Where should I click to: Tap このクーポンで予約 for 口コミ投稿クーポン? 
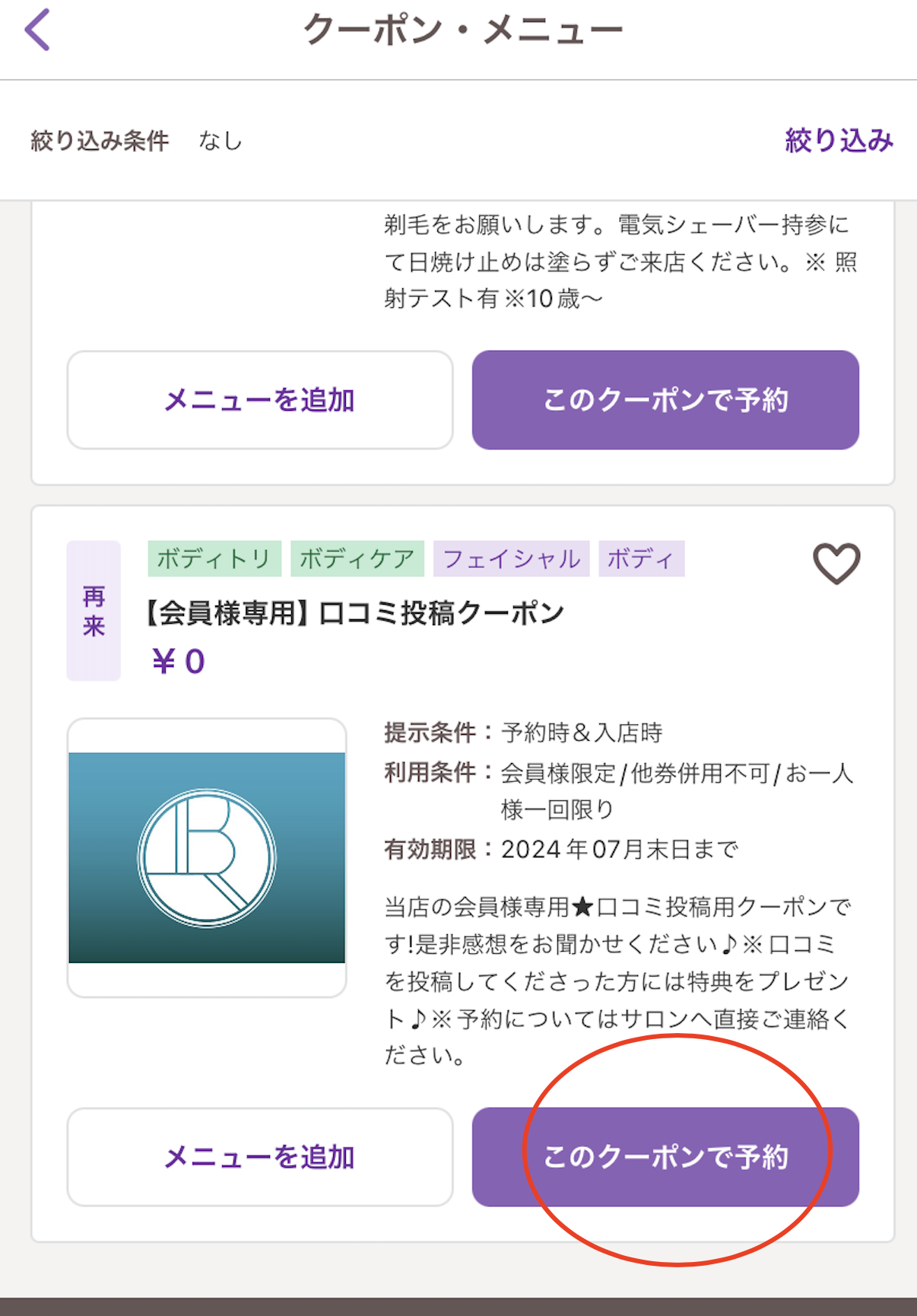tap(665, 1156)
